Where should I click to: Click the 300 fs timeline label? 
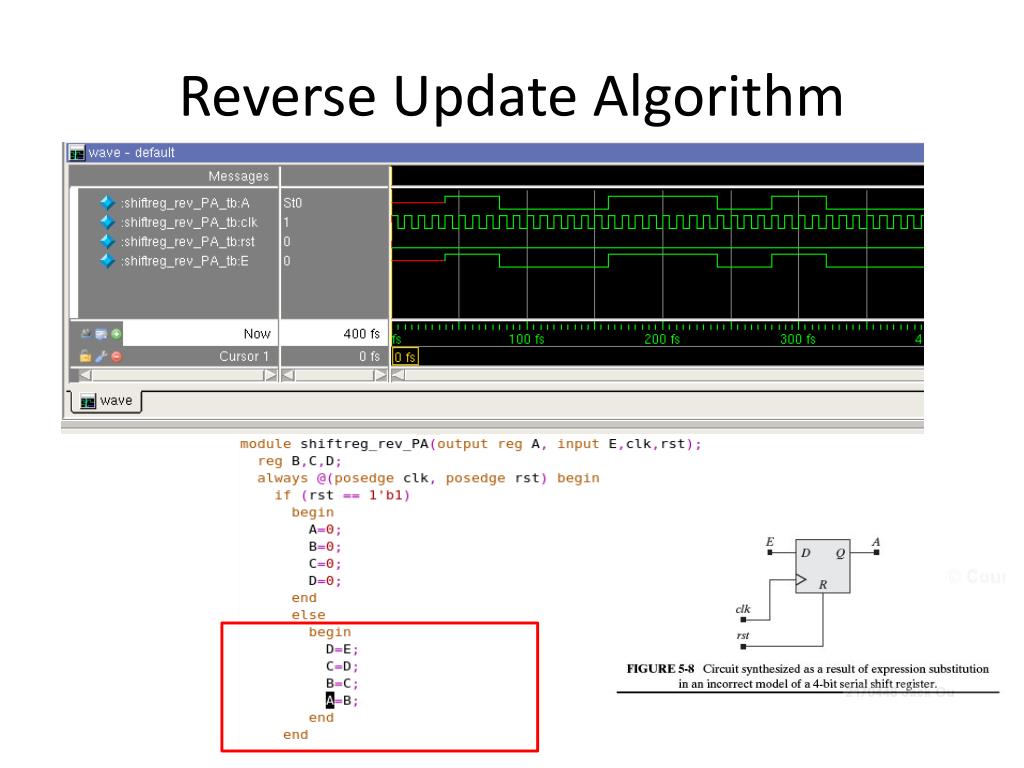point(797,339)
